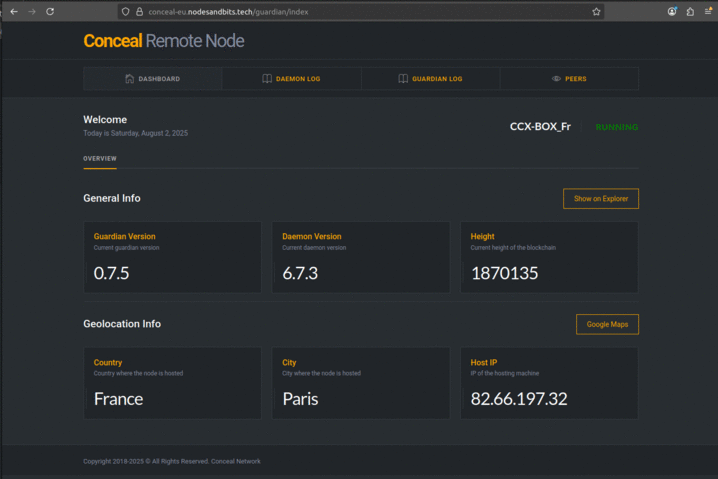
Task: Click the Show on Explorer button
Action: (600, 199)
